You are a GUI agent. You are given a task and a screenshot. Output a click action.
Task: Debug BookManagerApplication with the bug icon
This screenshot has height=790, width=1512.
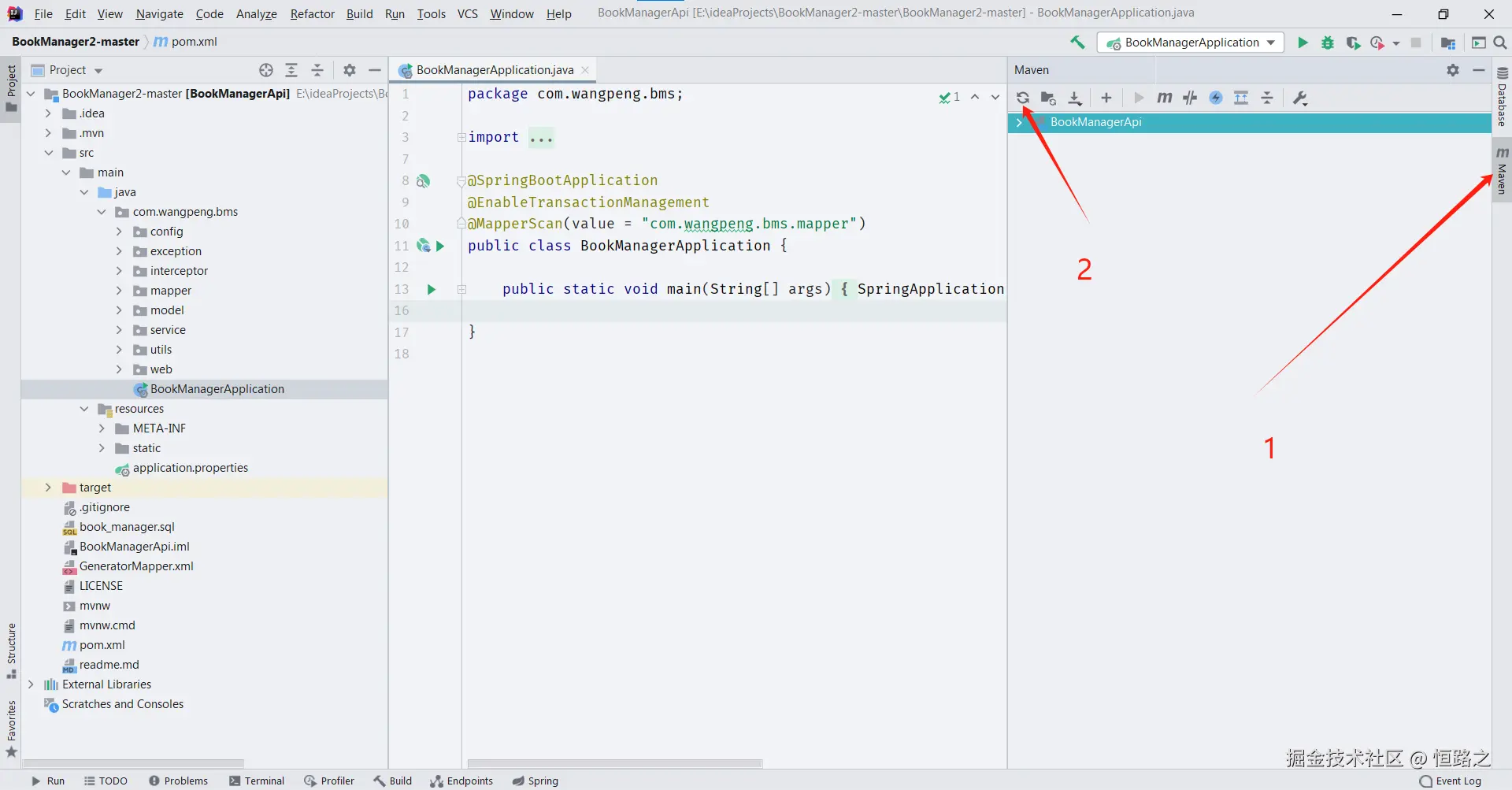point(1328,43)
